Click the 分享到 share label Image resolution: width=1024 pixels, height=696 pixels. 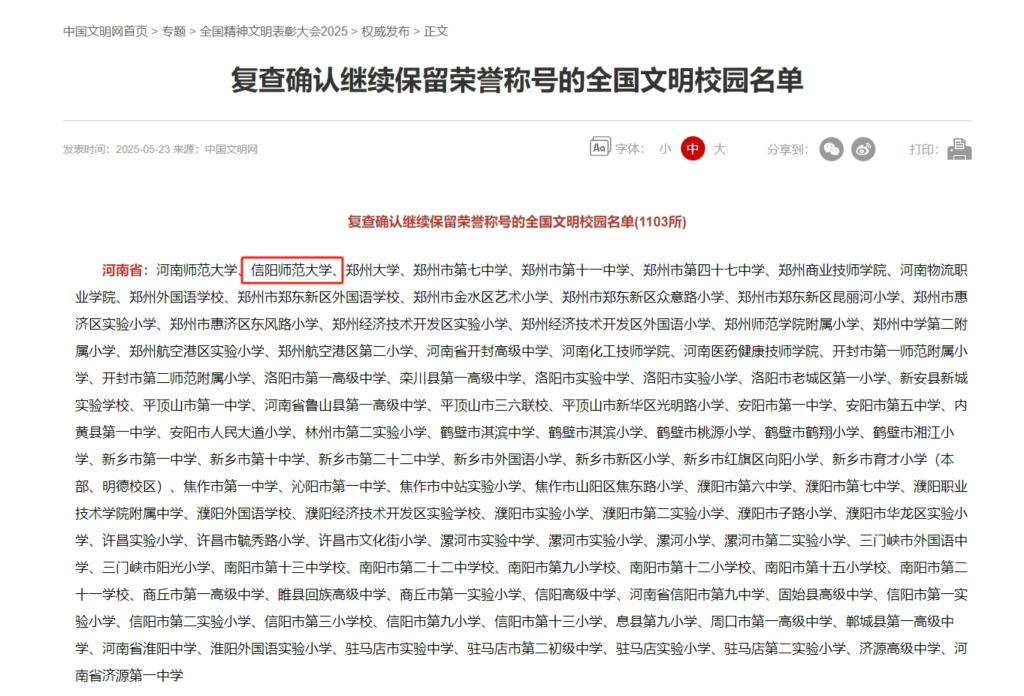pyautogui.click(x=788, y=150)
